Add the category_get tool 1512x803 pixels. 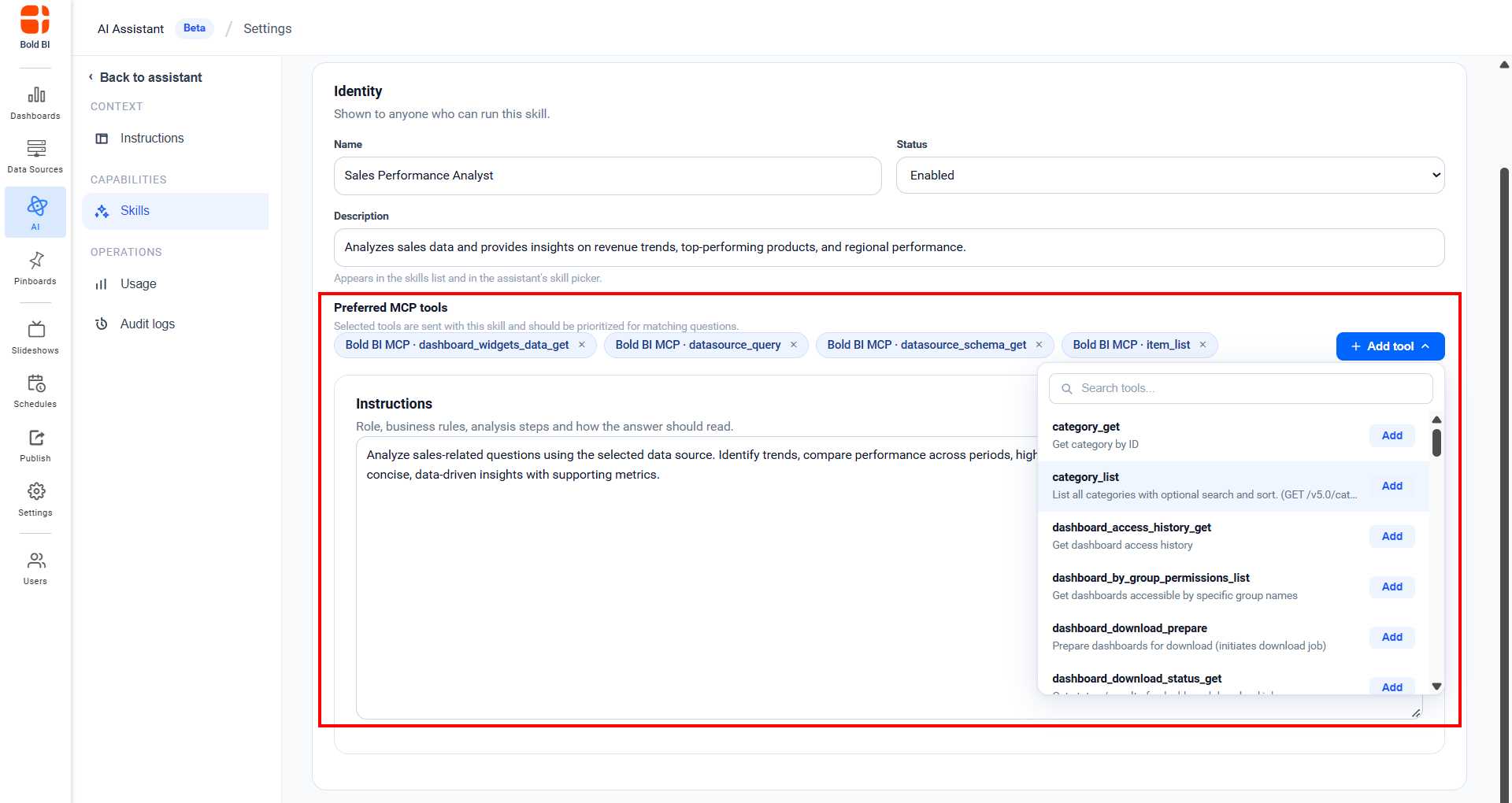1392,435
